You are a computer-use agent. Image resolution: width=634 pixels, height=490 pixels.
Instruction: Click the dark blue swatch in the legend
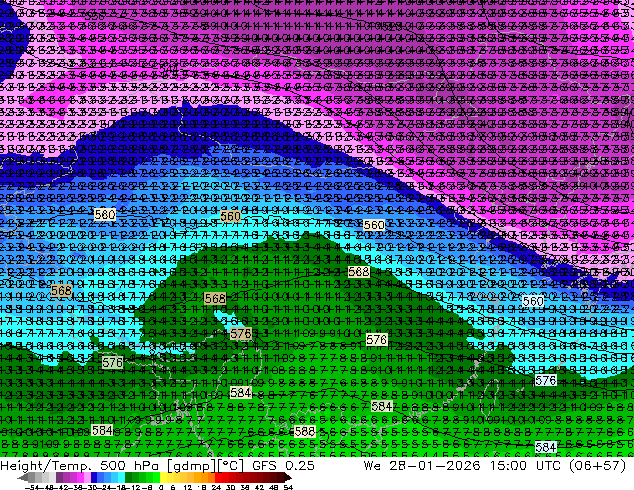click(94, 478)
